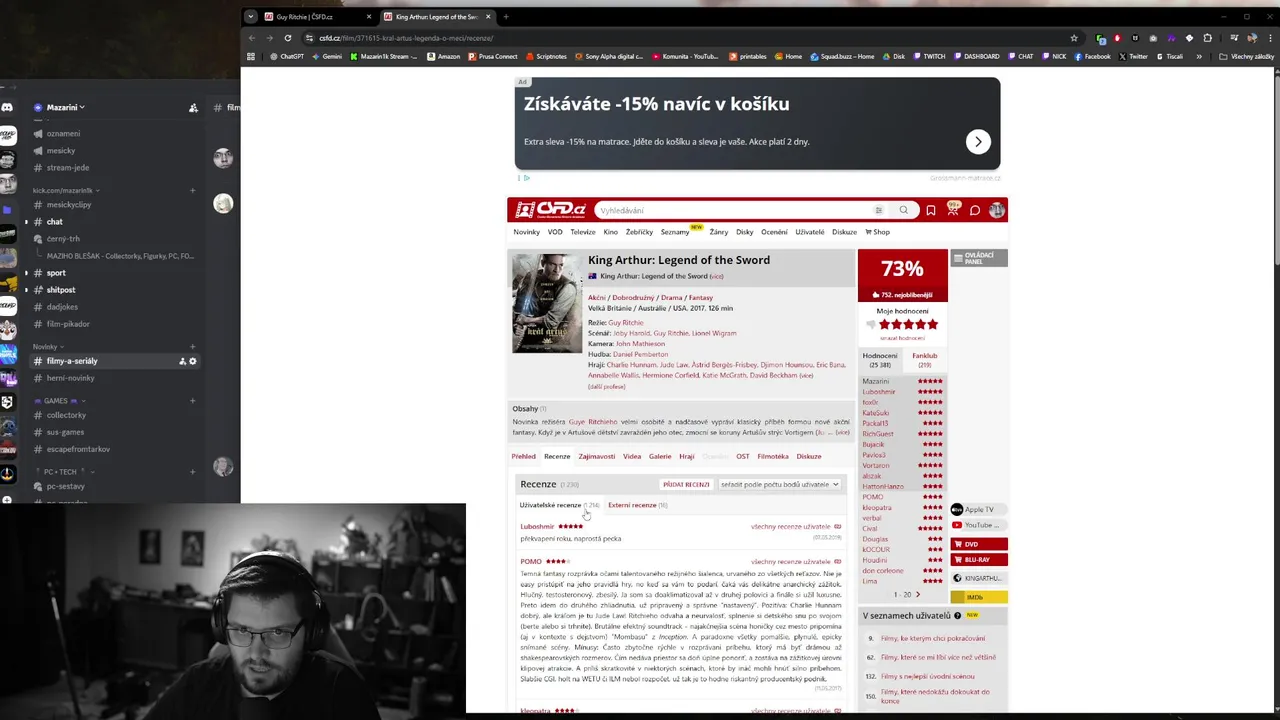This screenshot has width=1280, height=720.
Task: Open the Žebříčky menu item
Action: click(x=639, y=232)
